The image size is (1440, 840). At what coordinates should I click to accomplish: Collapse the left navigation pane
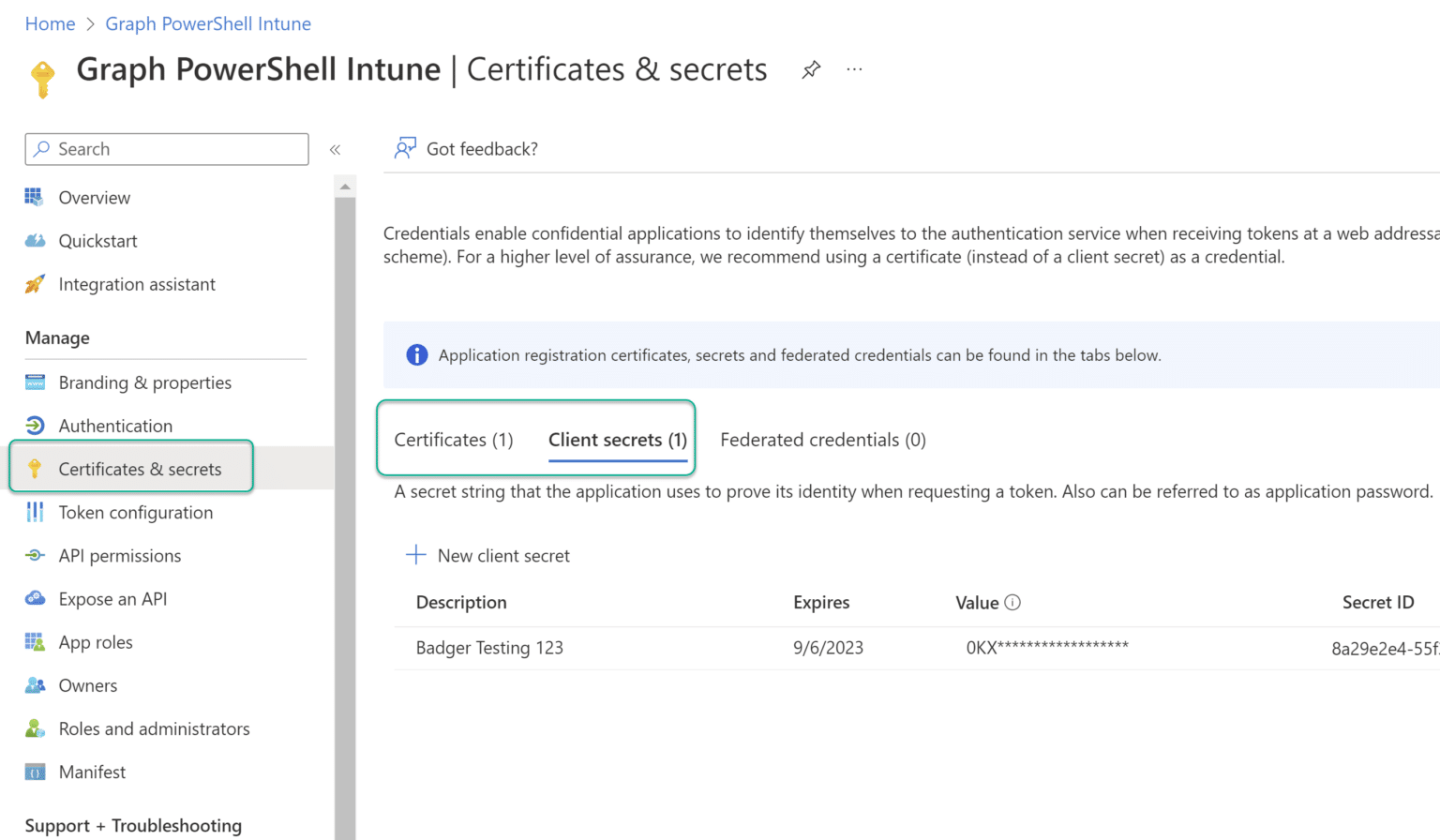335,148
